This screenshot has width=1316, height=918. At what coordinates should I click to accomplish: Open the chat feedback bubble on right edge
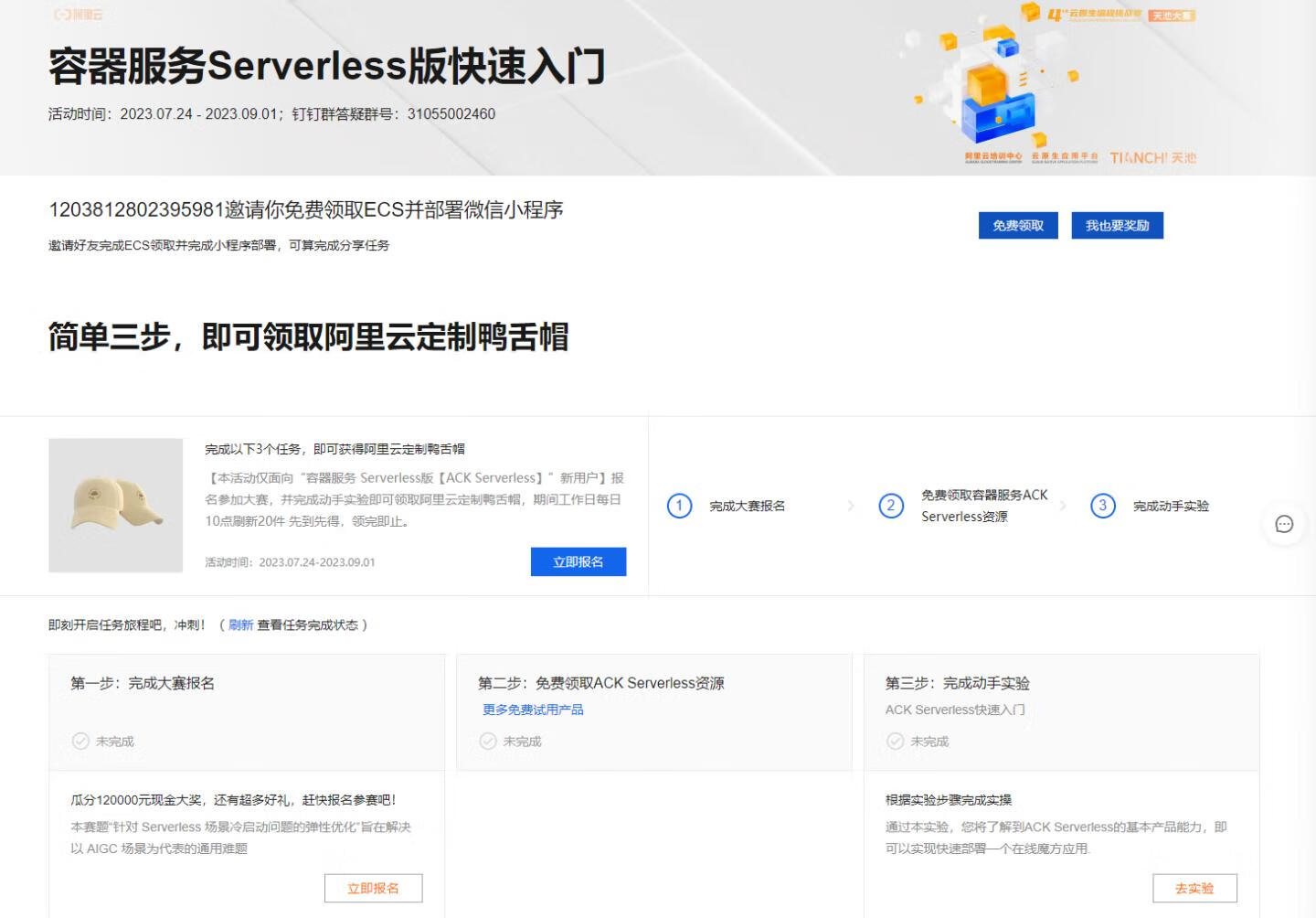[1284, 524]
